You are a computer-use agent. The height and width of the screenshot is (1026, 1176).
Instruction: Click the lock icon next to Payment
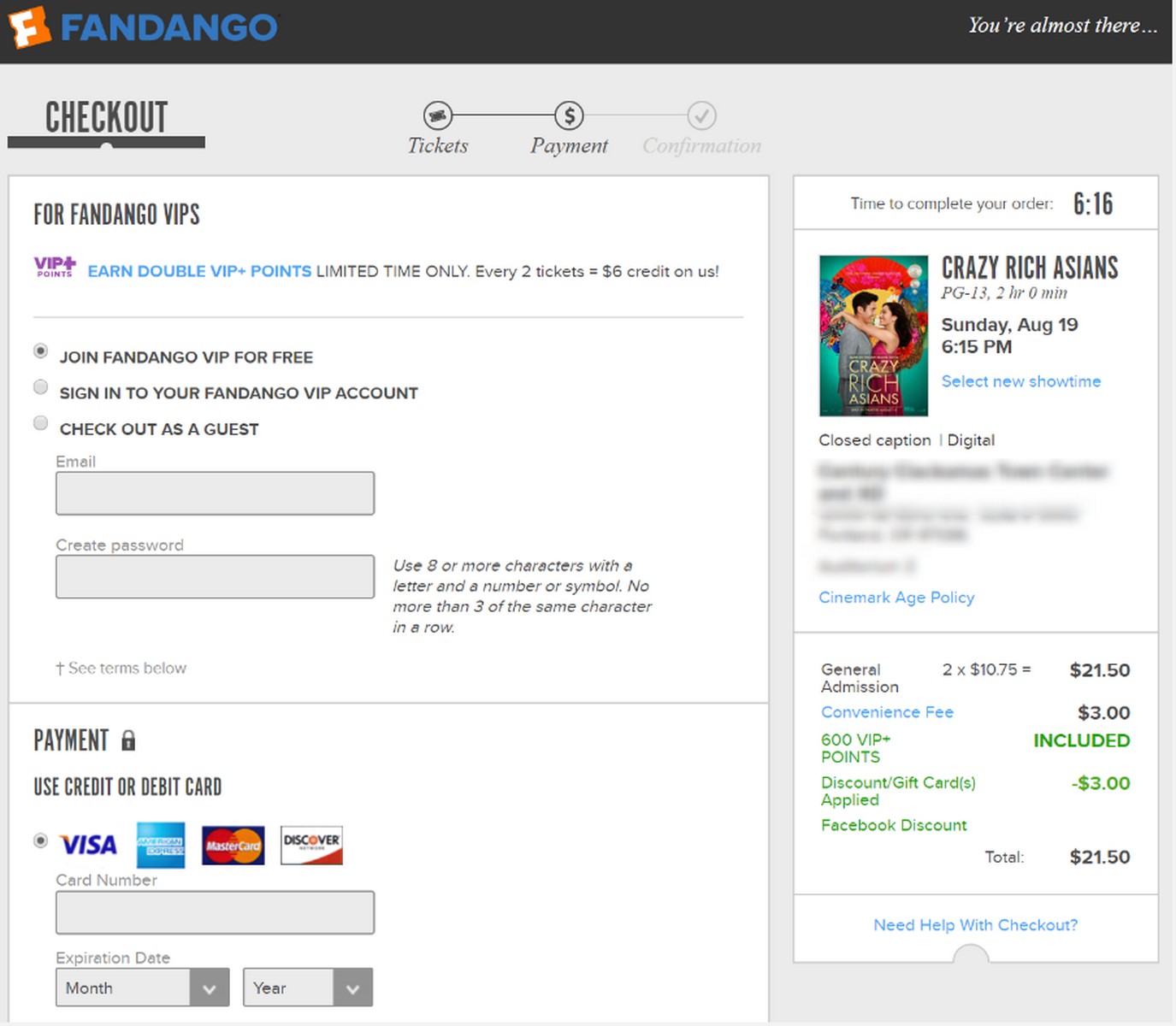(x=128, y=740)
